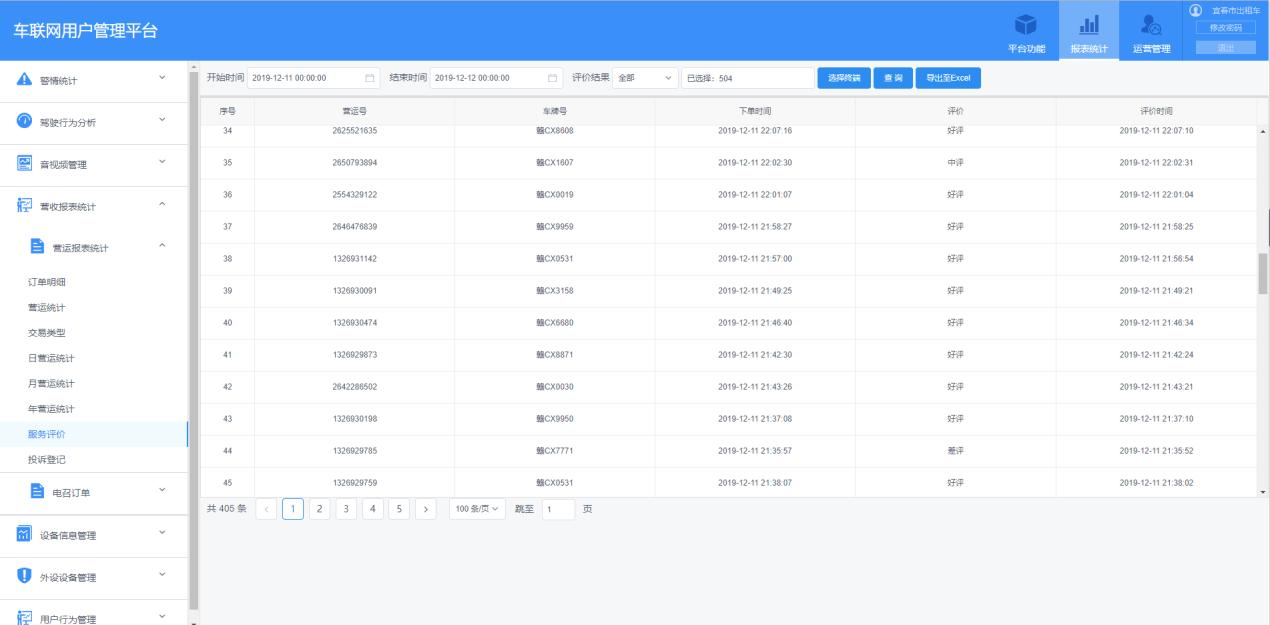Go to page 3 in pagination
Screen dimensions: 1270x625
(x=346, y=509)
